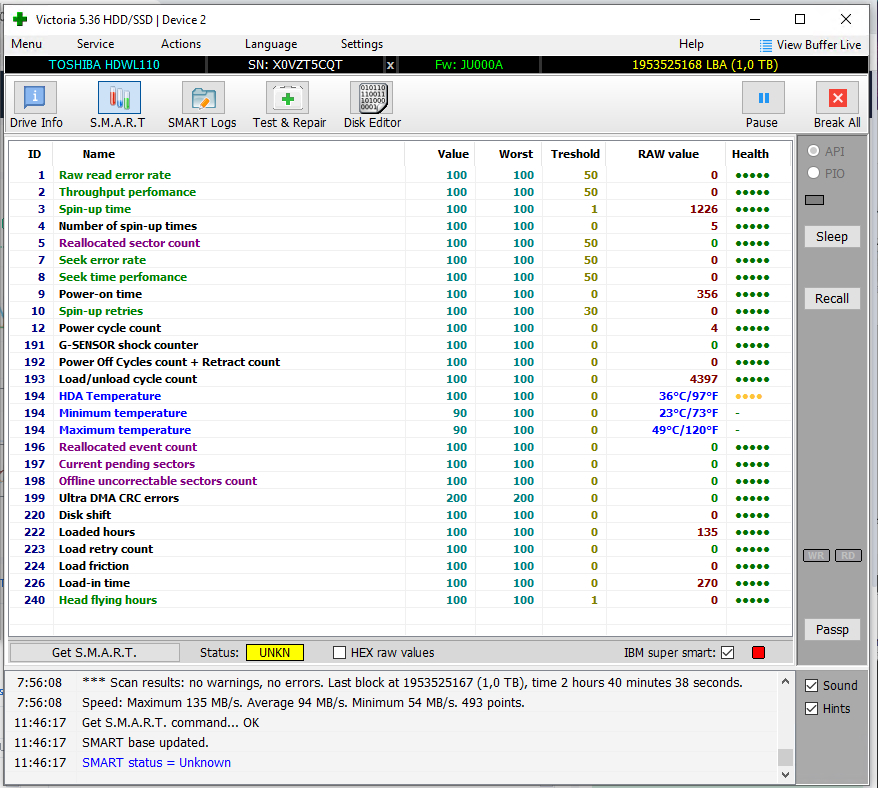The image size is (878, 788).
Task: Click the RAW value column header
Action: coord(668,154)
